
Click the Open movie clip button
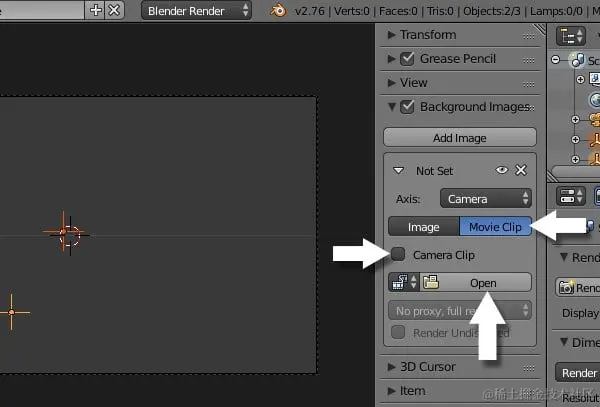476,283
